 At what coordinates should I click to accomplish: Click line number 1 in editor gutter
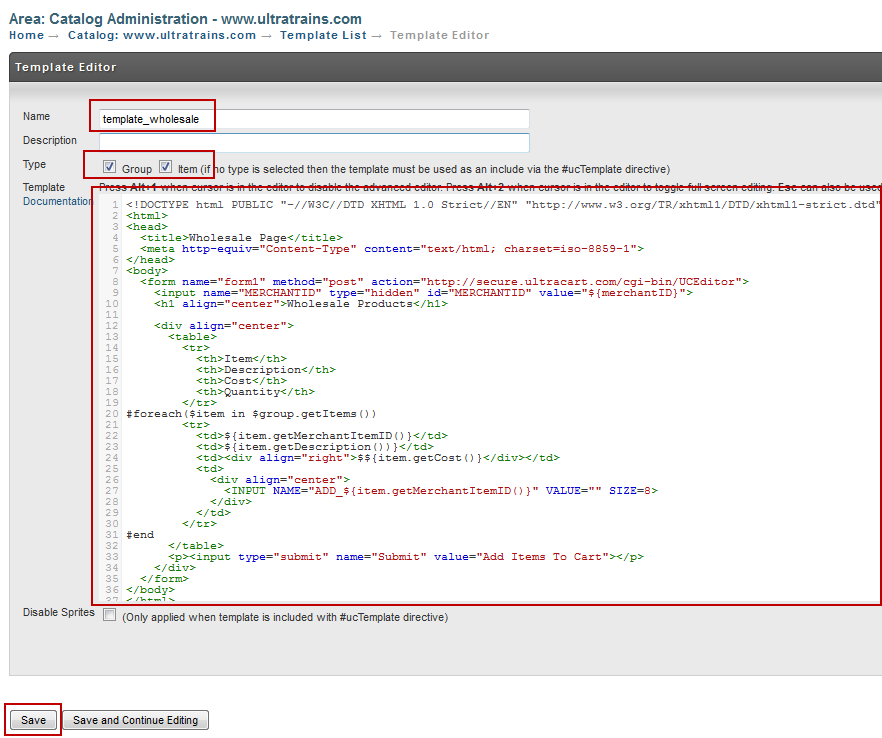click(x=115, y=204)
